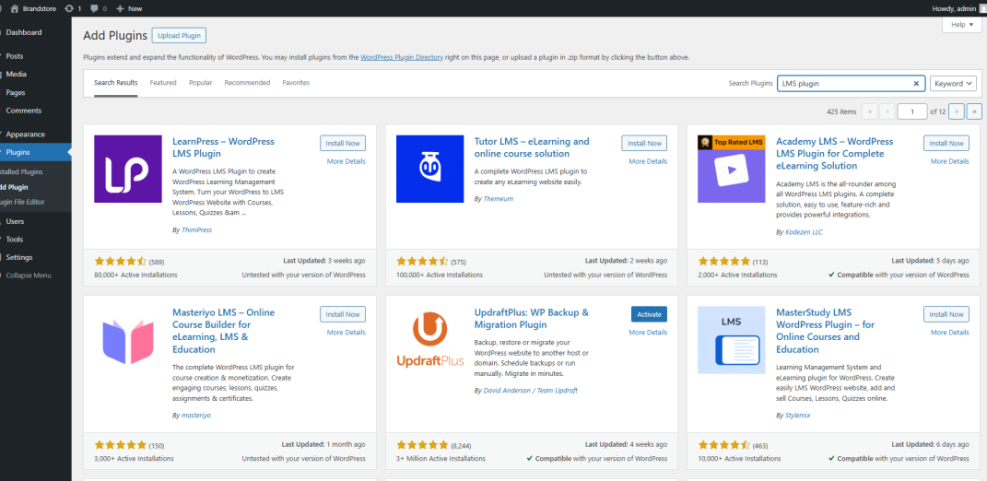Switch to the Recommended tab

[x=247, y=82]
